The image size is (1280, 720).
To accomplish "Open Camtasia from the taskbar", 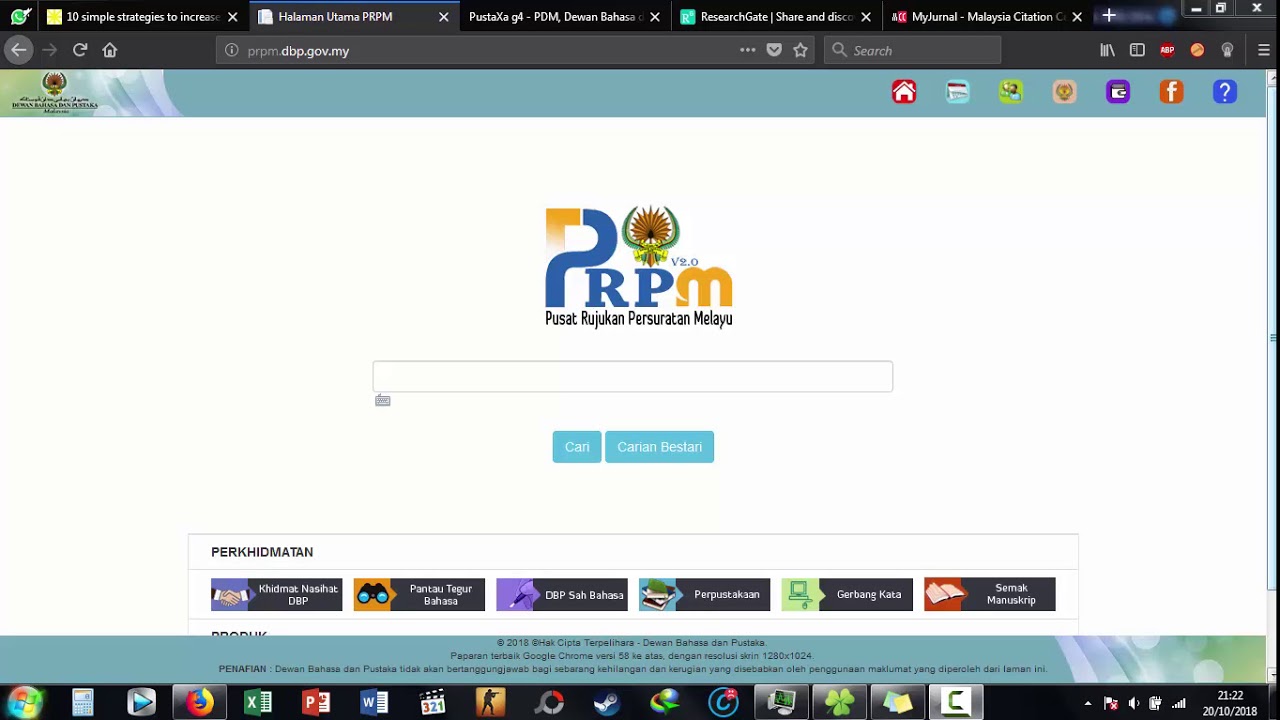I will 956,703.
